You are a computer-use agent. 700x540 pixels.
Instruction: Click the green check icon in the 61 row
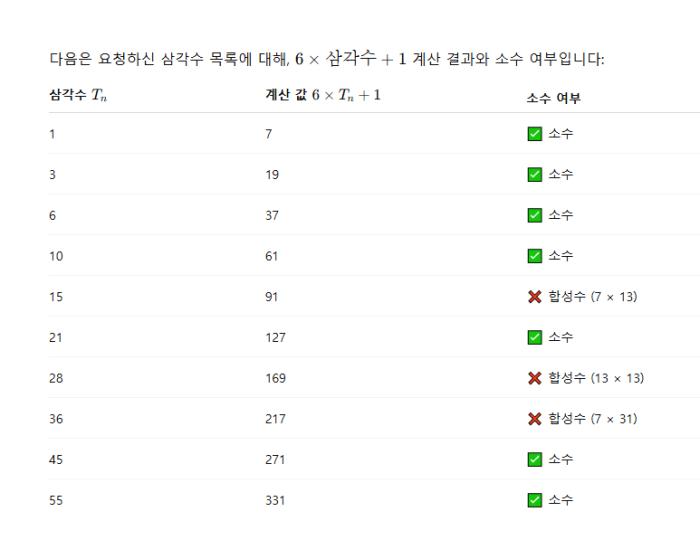[534, 256]
